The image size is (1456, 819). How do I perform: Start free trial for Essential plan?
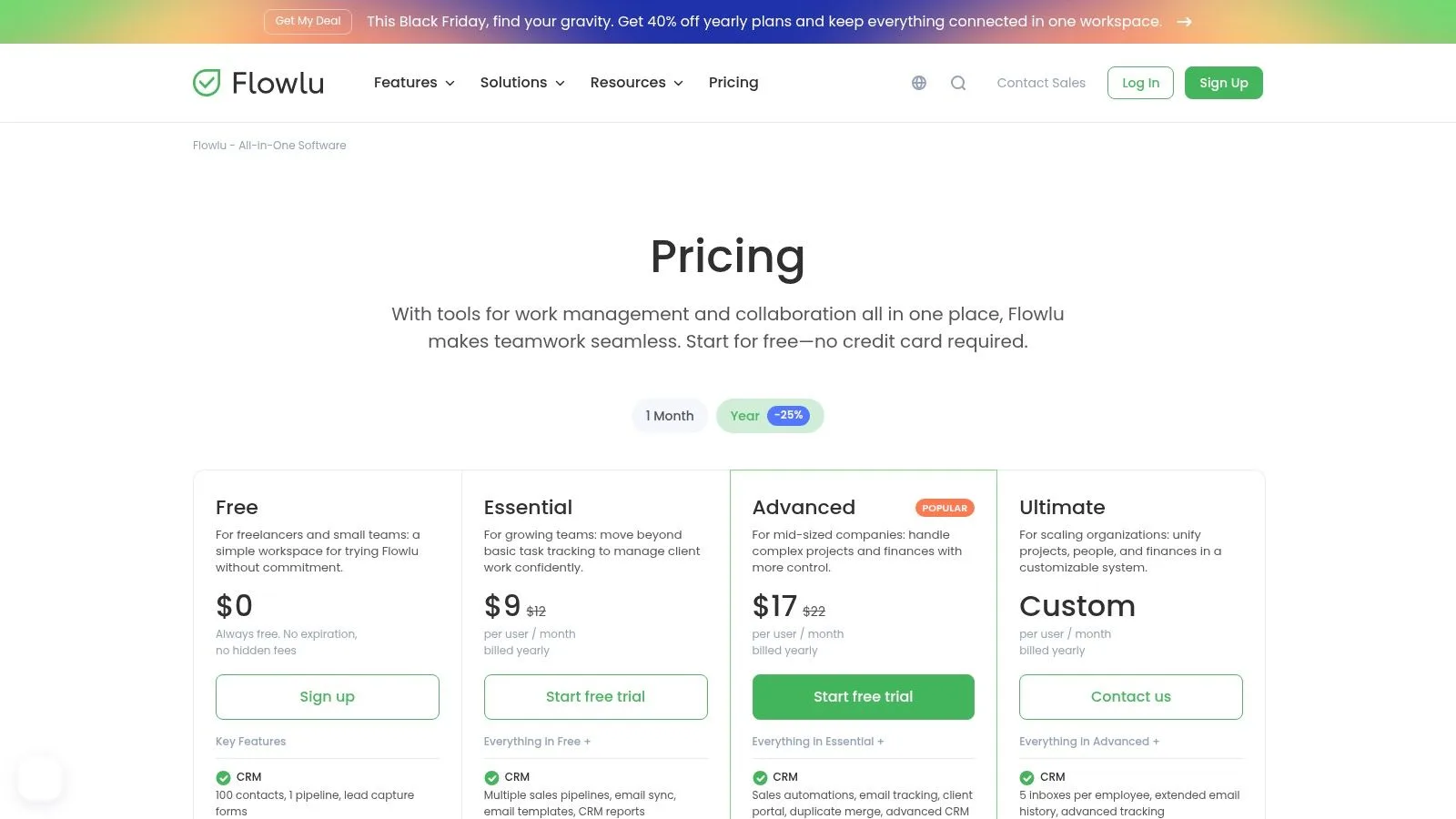596,697
